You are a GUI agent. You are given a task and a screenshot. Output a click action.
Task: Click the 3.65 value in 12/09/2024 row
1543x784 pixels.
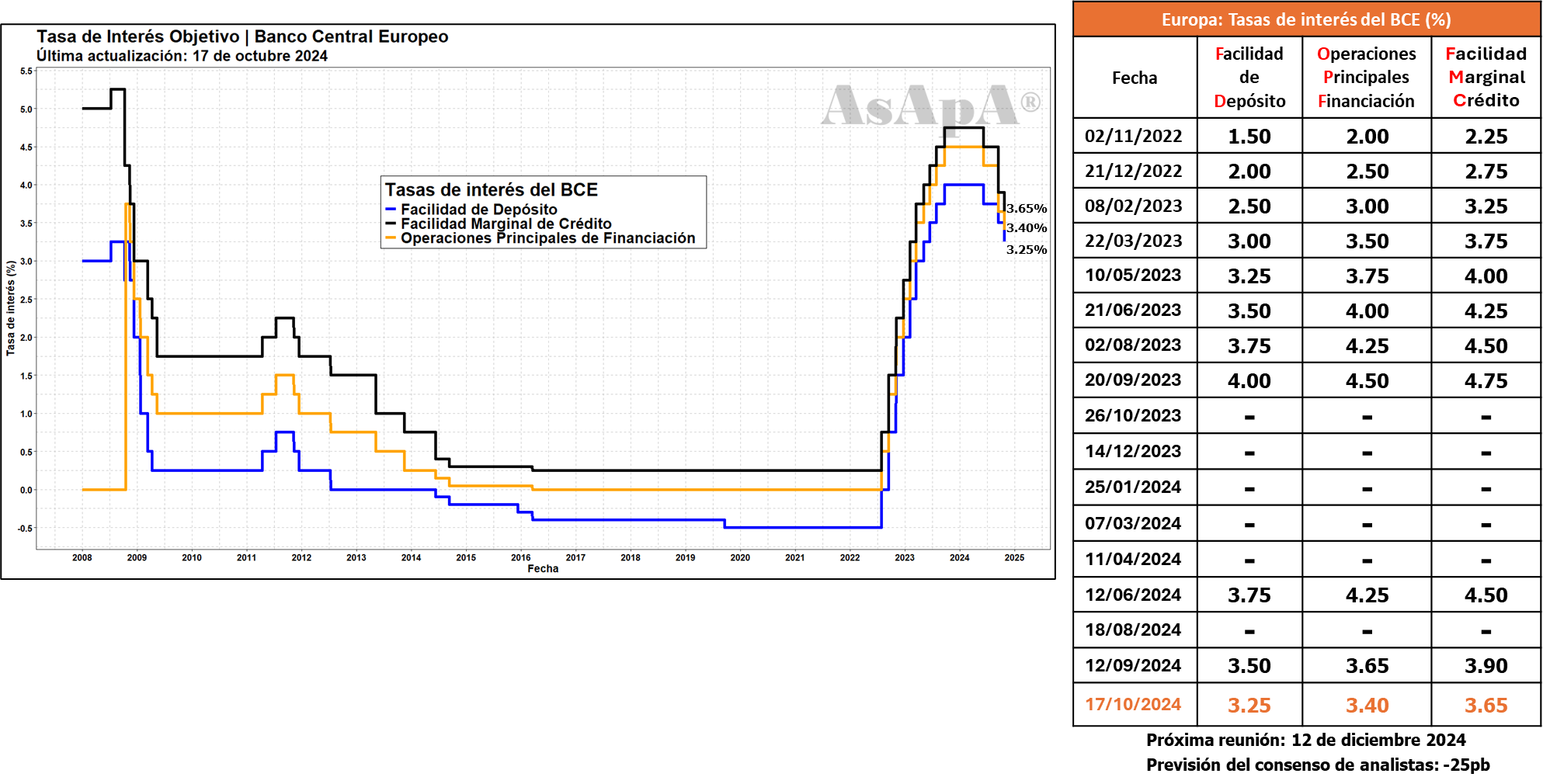point(1368,666)
